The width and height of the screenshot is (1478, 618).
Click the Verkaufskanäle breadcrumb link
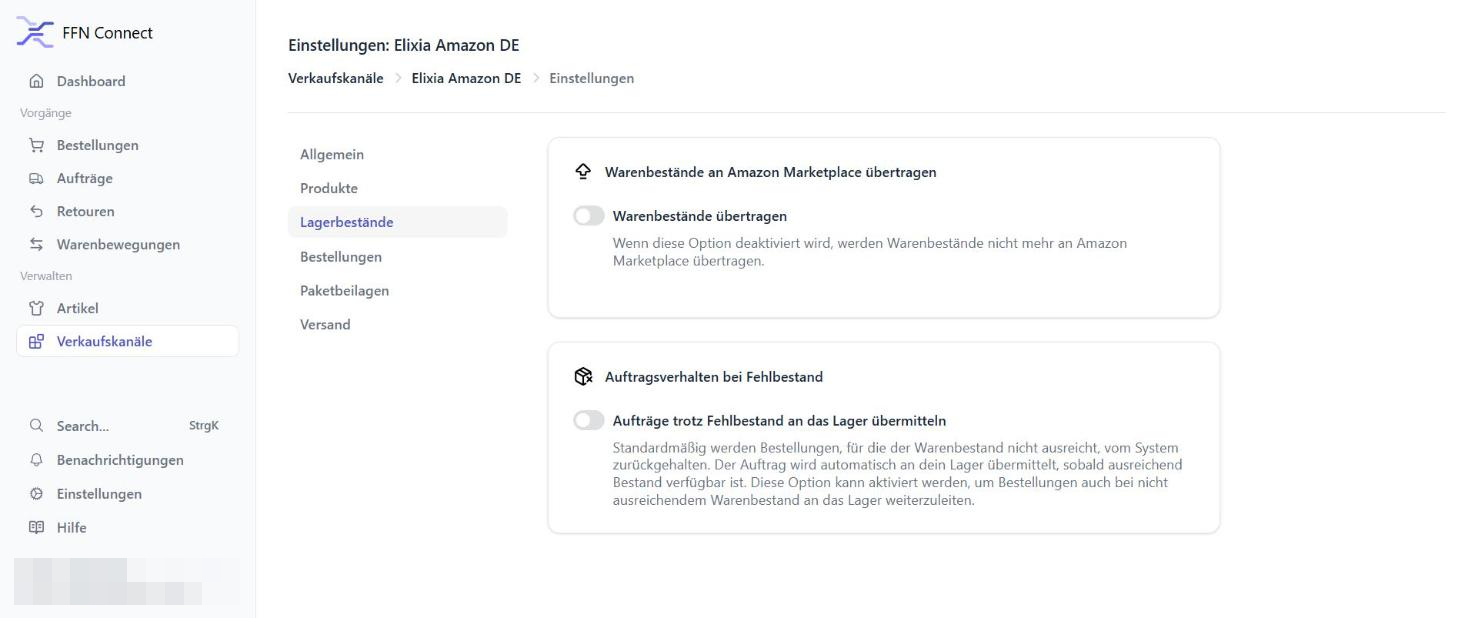[x=336, y=78]
